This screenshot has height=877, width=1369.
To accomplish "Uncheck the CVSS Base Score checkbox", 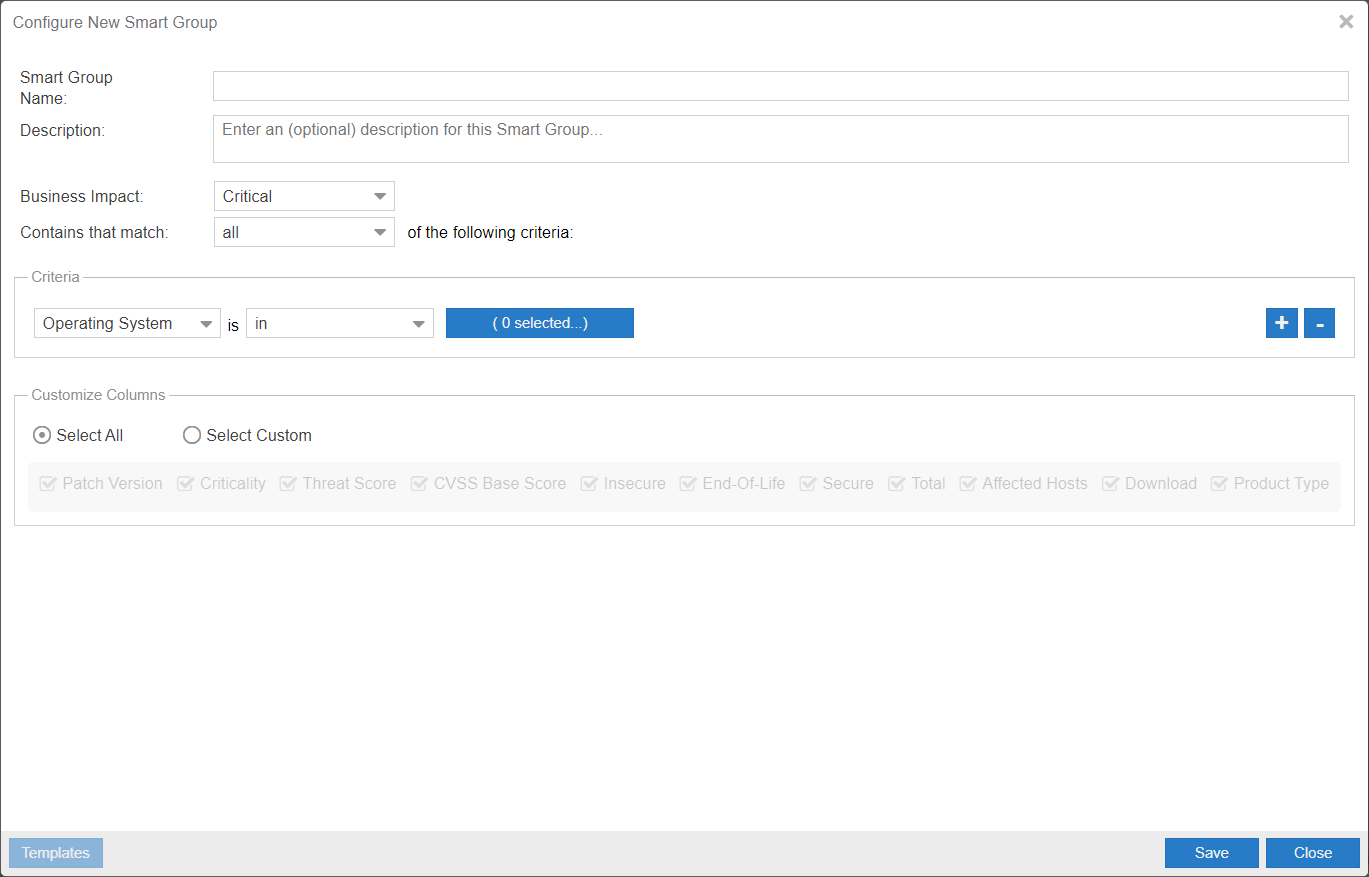I will click(419, 484).
